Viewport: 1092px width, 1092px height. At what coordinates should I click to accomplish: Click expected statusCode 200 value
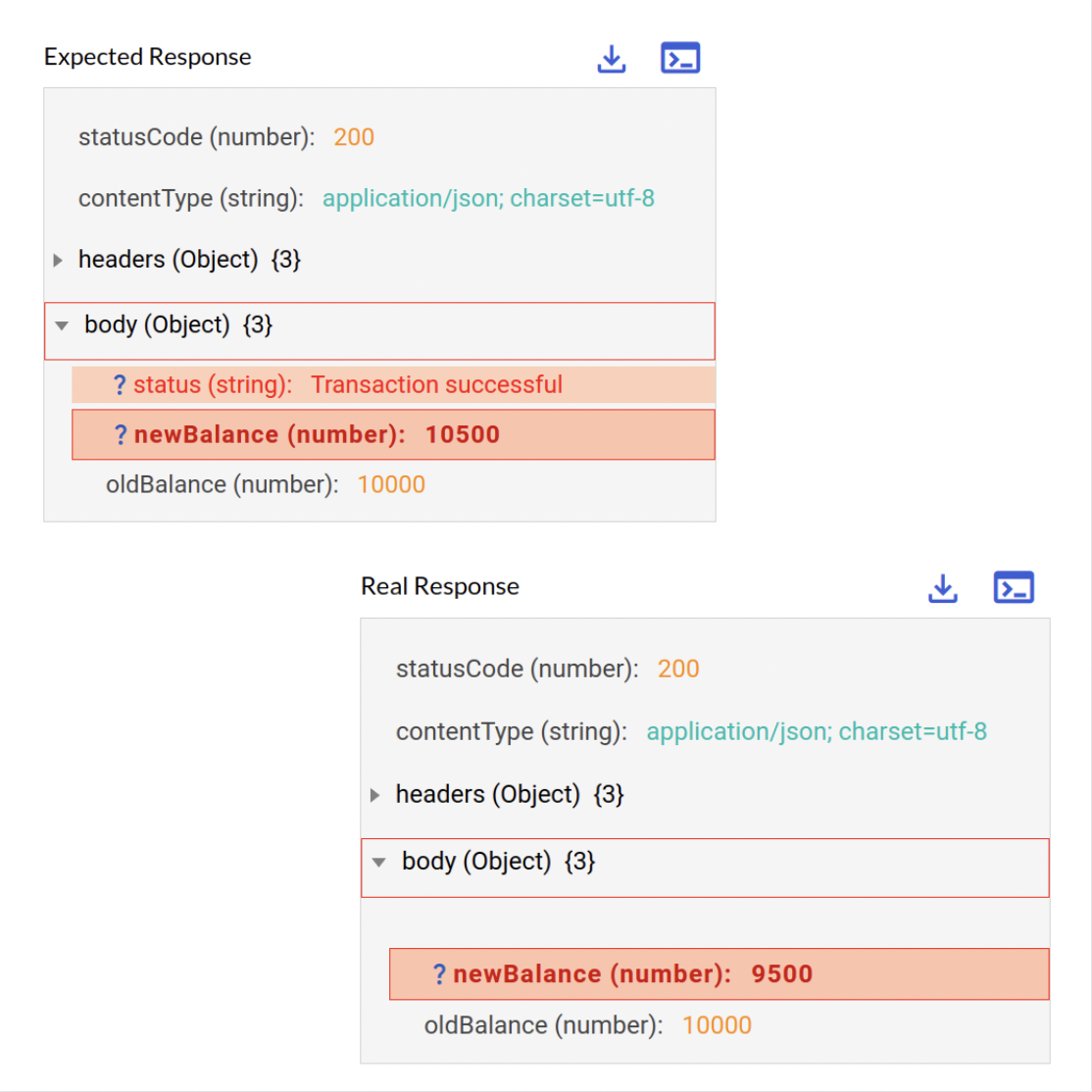[354, 137]
